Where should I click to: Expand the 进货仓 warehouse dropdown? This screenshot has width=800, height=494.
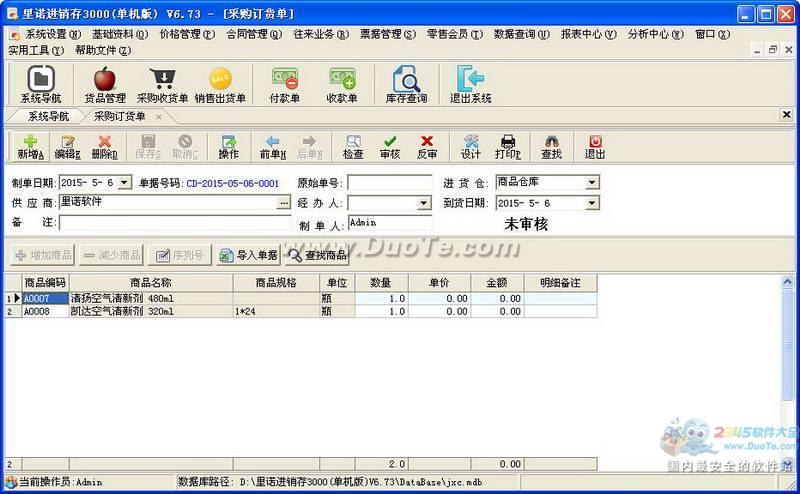pyautogui.click(x=592, y=182)
